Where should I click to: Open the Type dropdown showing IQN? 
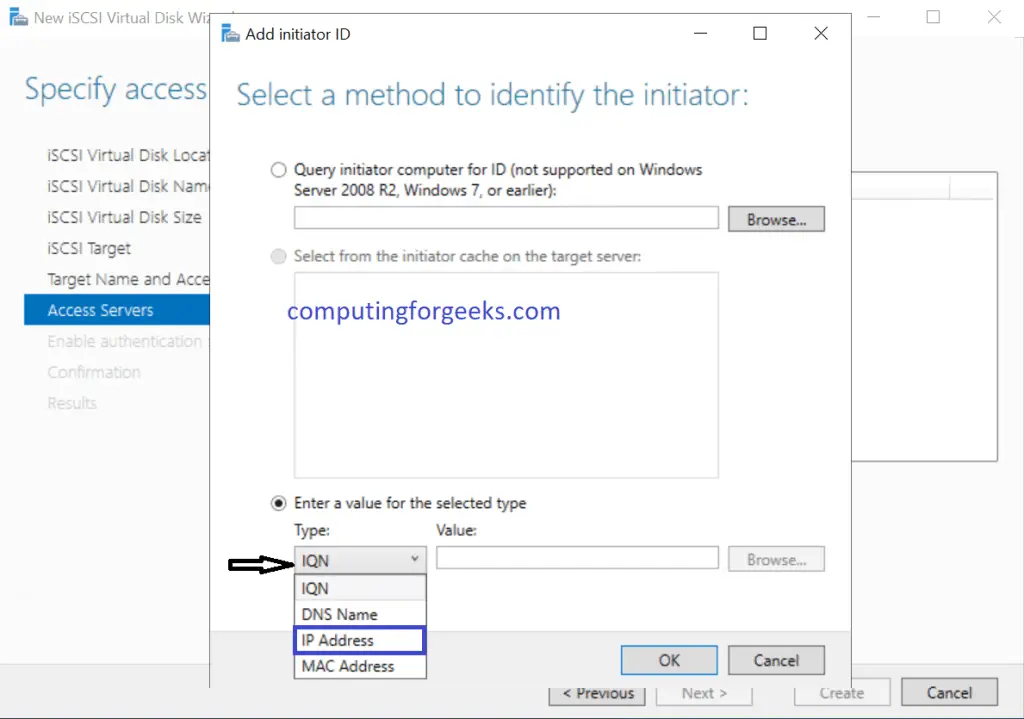pos(360,560)
